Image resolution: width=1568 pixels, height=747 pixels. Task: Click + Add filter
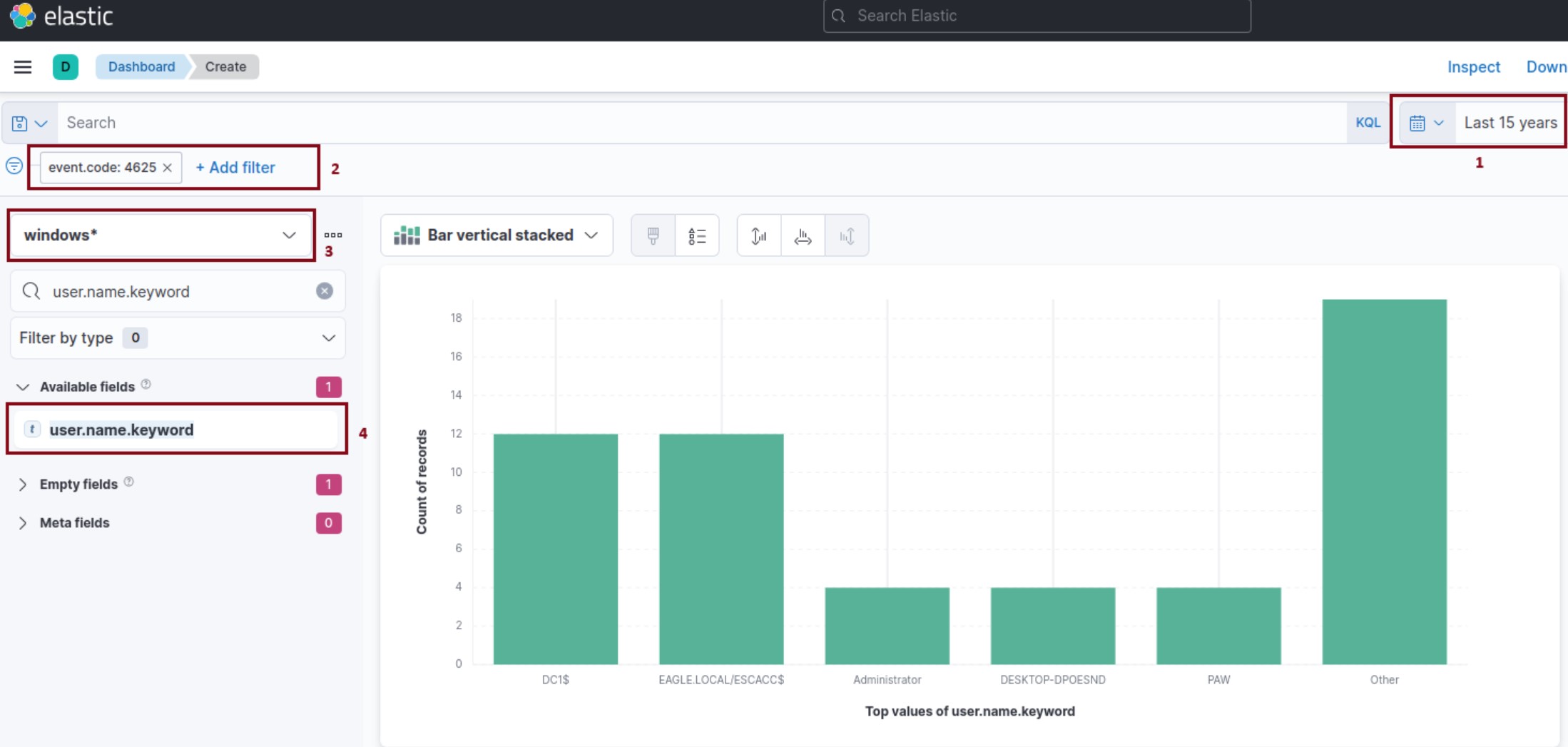(235, 168)
